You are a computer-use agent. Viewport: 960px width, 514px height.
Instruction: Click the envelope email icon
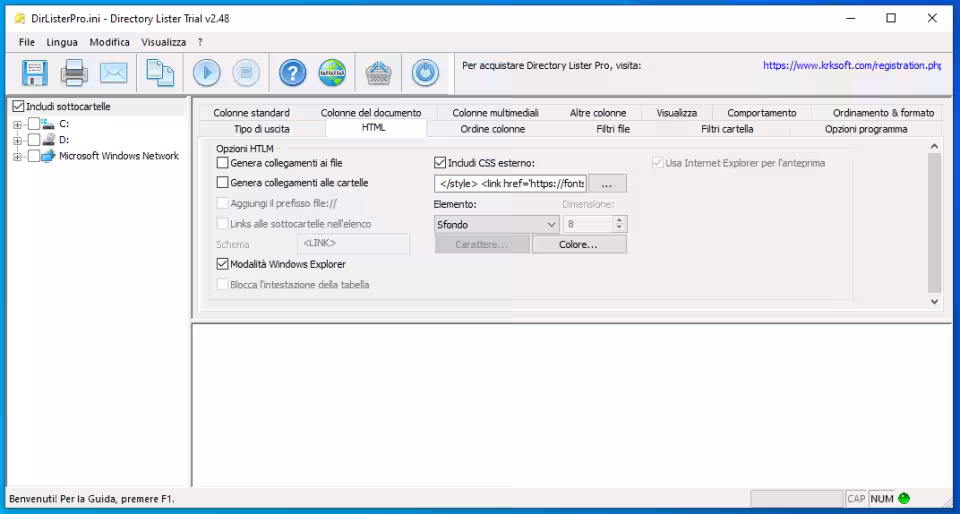point(114,73)
